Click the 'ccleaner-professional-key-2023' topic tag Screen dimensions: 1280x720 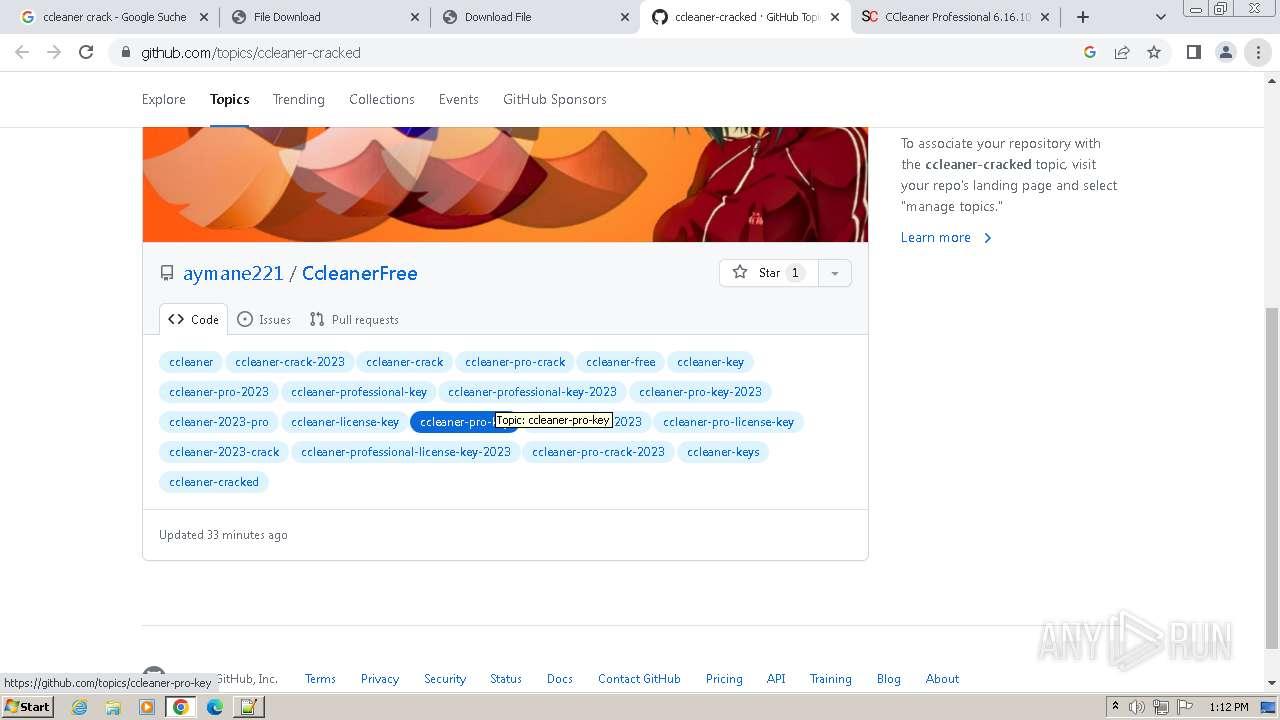coord(532,392)
